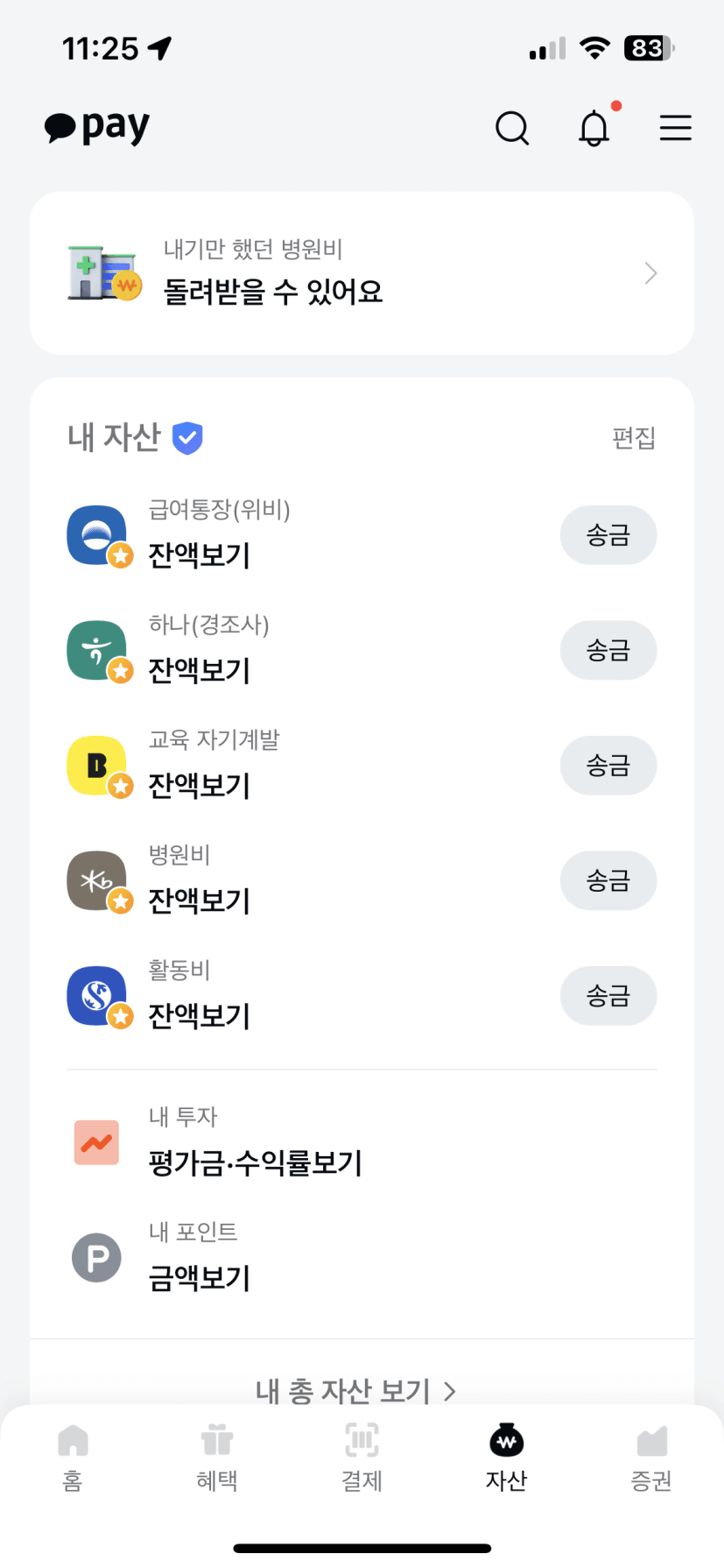Show 내 투자 평가금·수익률
Image resolution: width=724 pixels, height=1568 pixels.
pyautogui.click(x=255, y=1162)
